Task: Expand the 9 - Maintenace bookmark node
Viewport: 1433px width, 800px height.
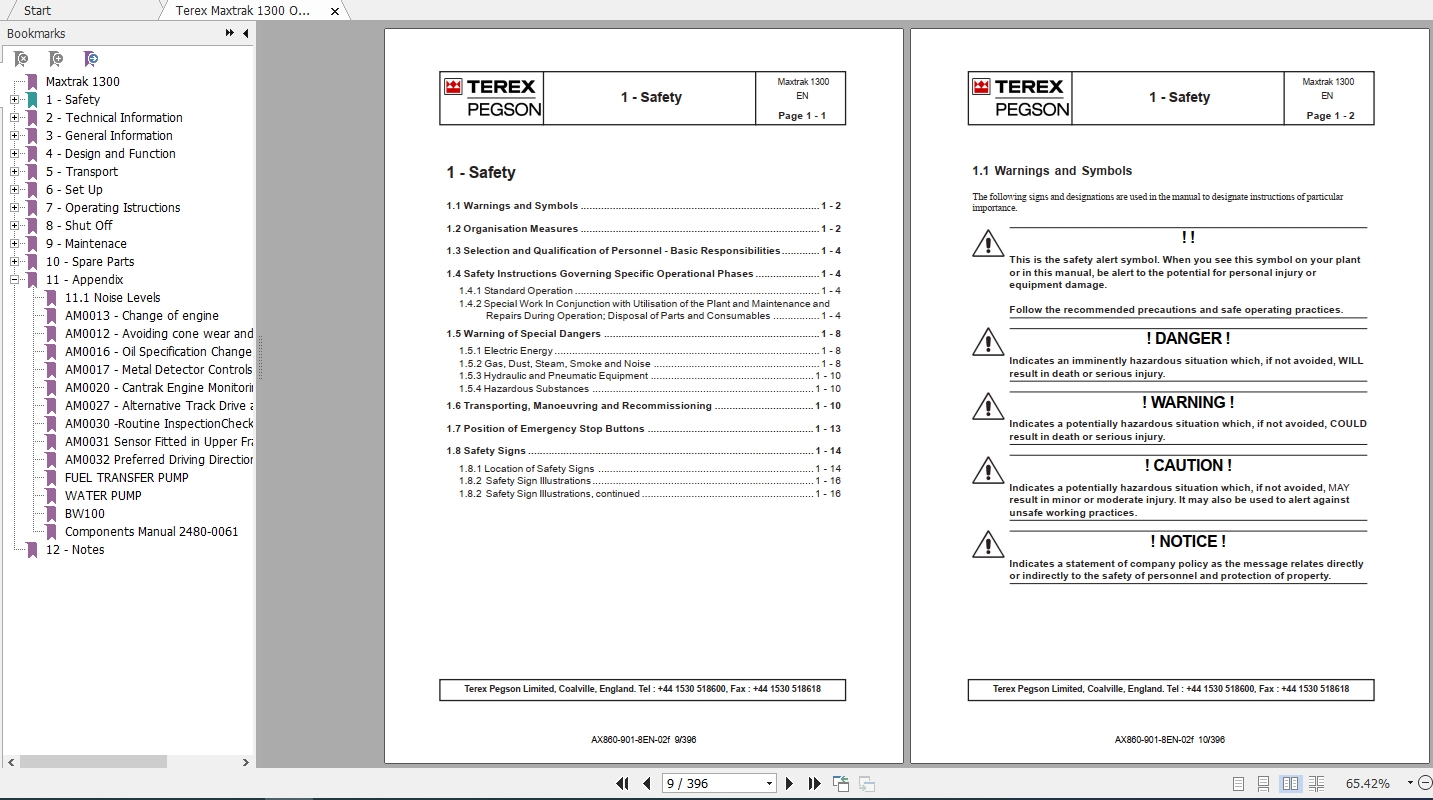Action: click(14, 244)
